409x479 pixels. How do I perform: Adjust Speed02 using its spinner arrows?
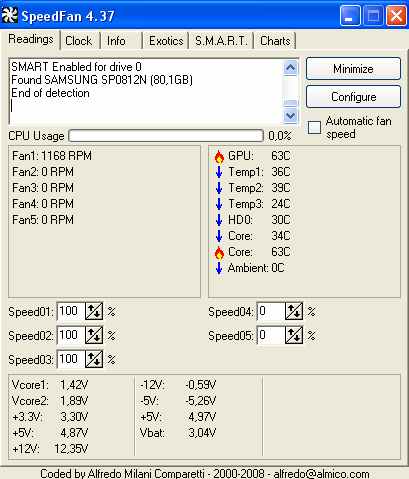tap(94, 335)
